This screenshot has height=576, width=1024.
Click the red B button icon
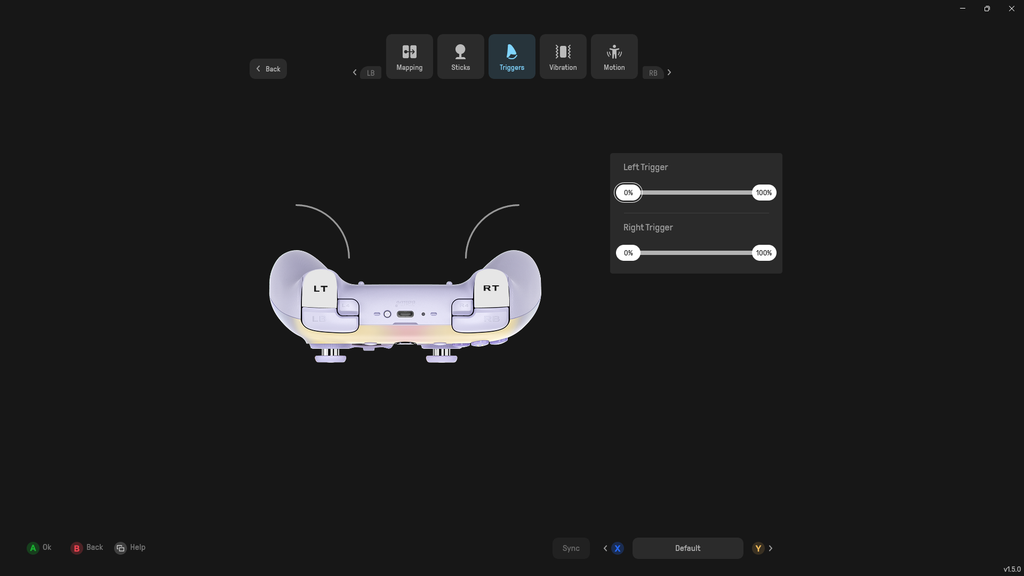pyautogui.click(x=76, y=548)
